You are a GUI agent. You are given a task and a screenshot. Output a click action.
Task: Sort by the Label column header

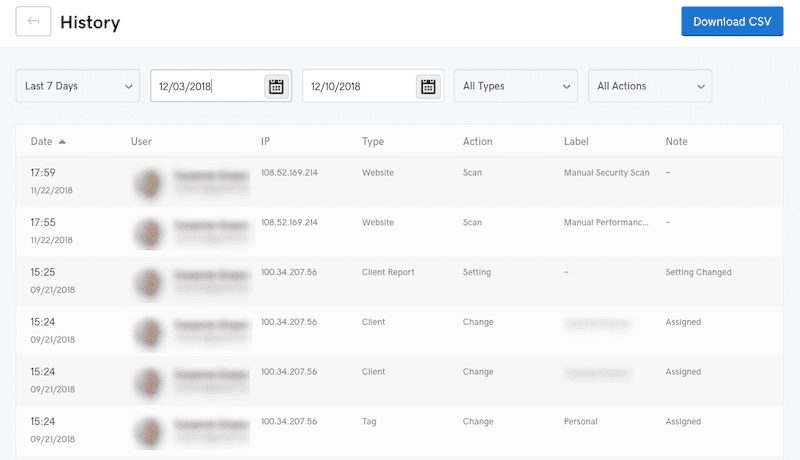576,141
